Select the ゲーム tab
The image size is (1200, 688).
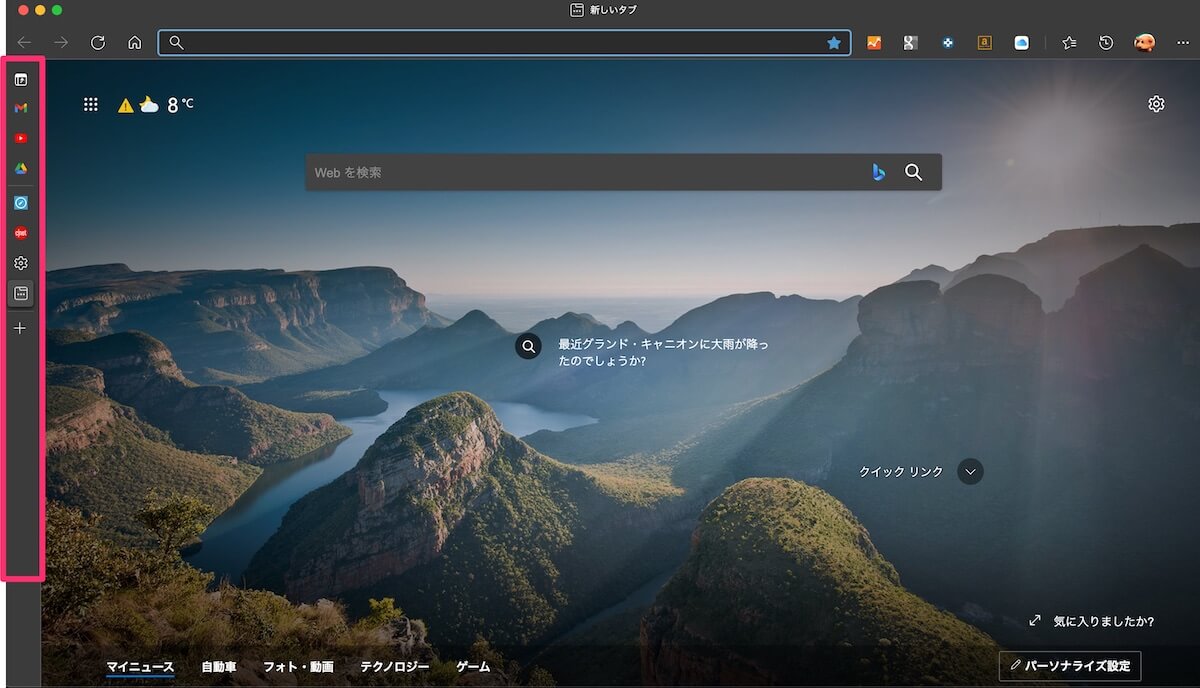tap(473, 667)
